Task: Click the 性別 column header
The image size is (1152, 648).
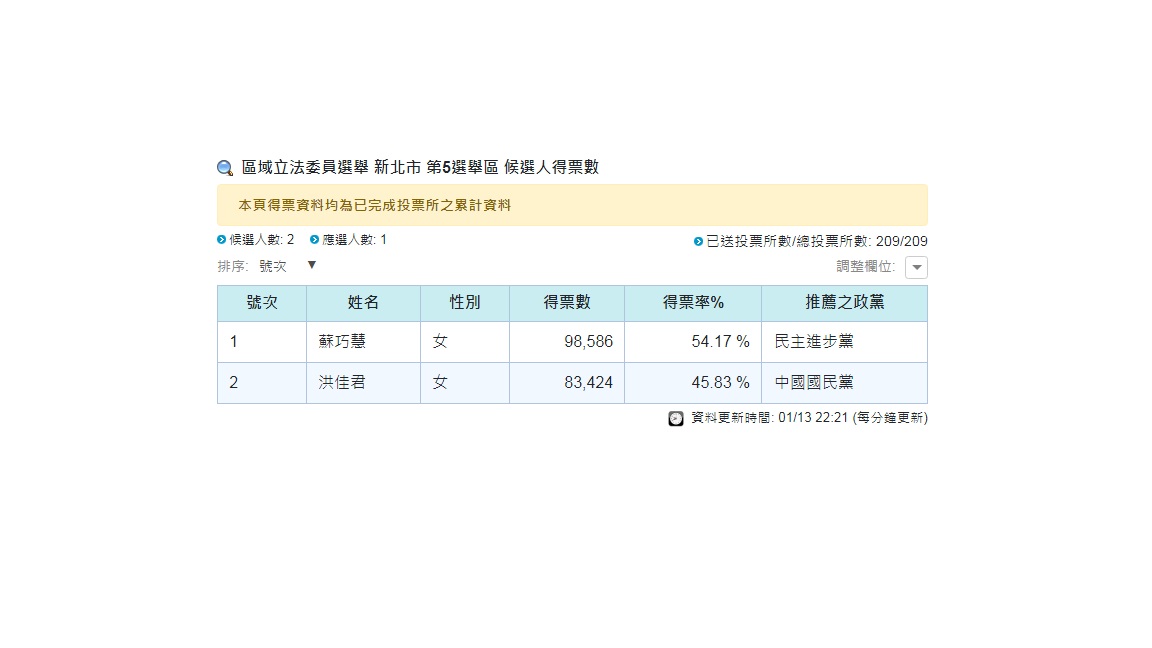Action: pos(464,303)
